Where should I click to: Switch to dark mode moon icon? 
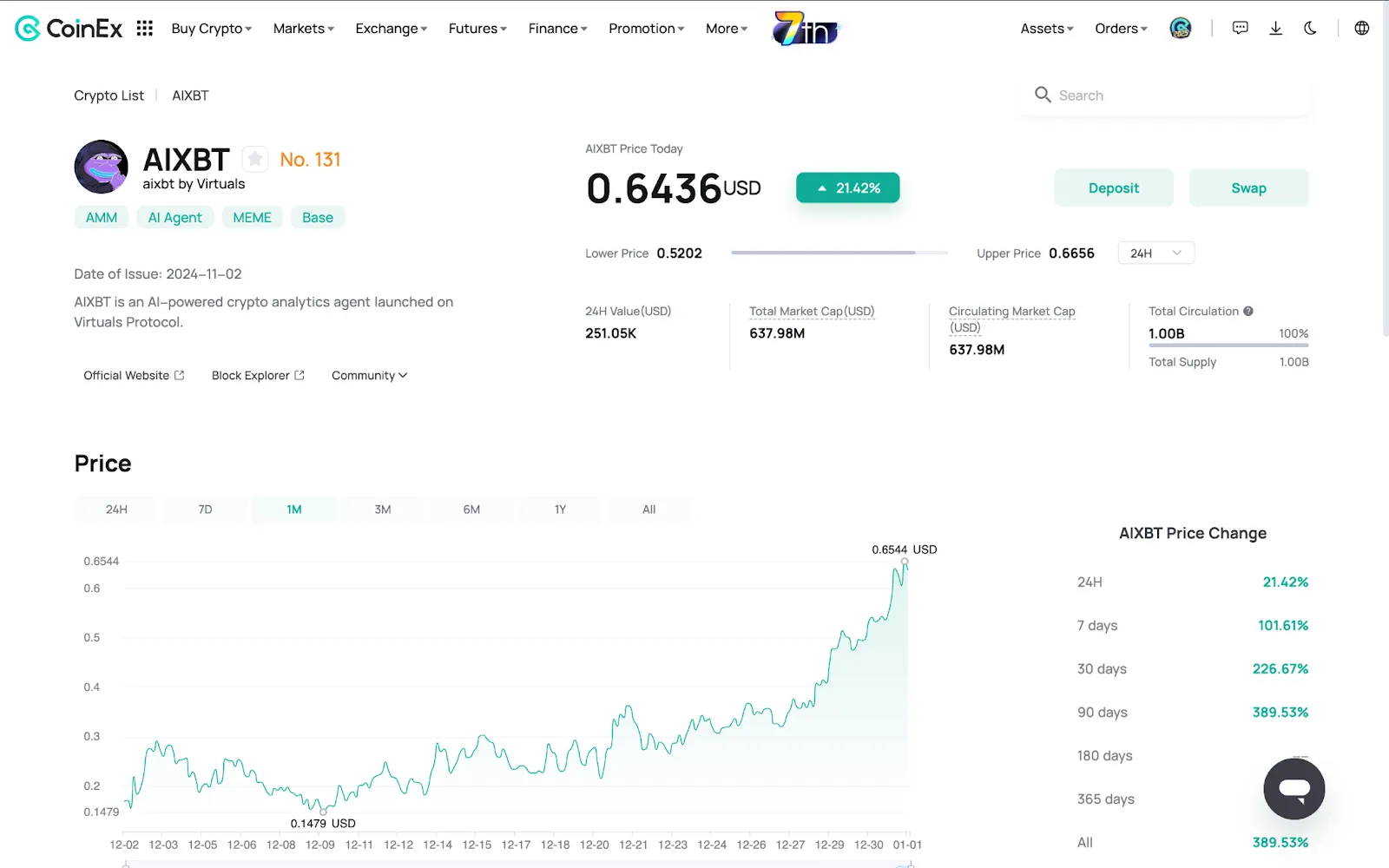pos(1310,29)
